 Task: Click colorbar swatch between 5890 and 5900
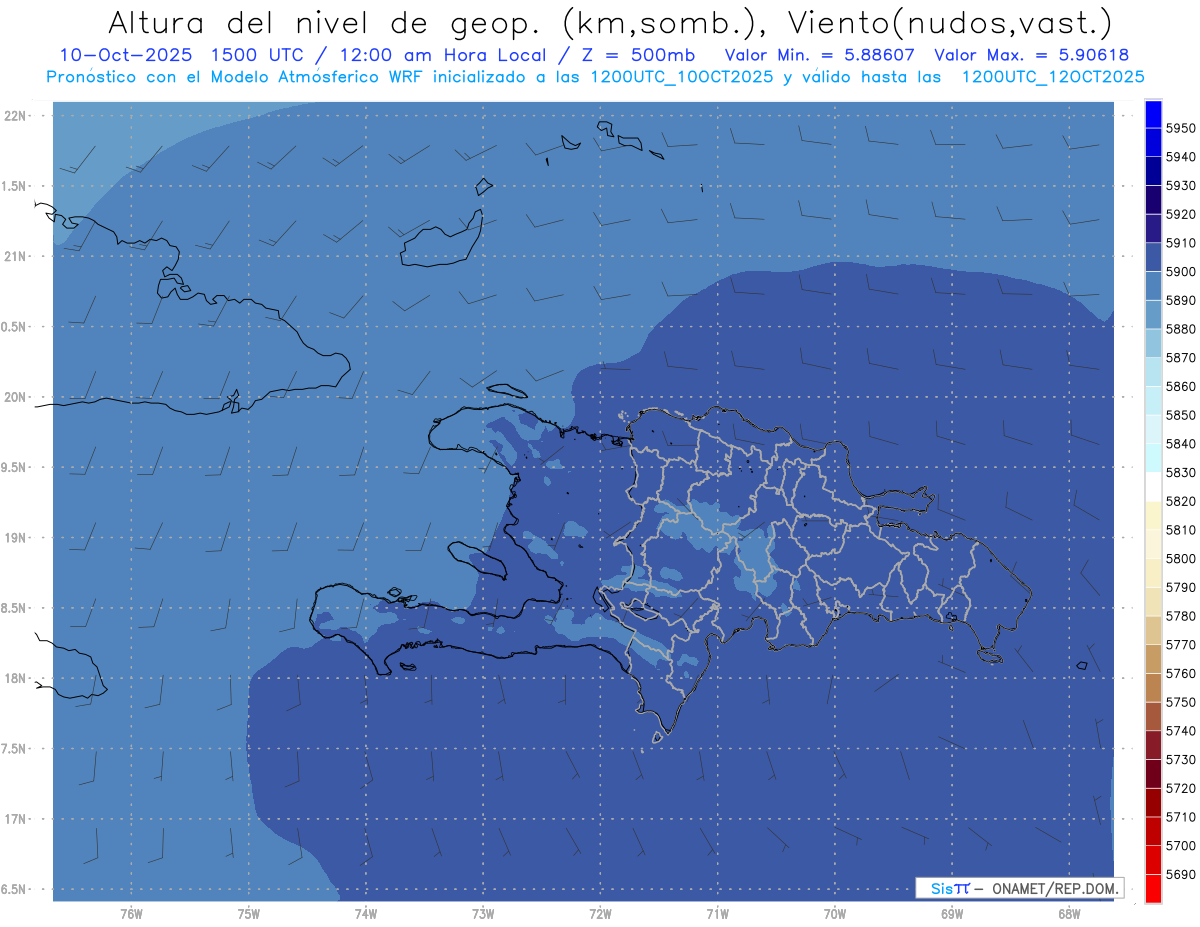pos(1152,286)
